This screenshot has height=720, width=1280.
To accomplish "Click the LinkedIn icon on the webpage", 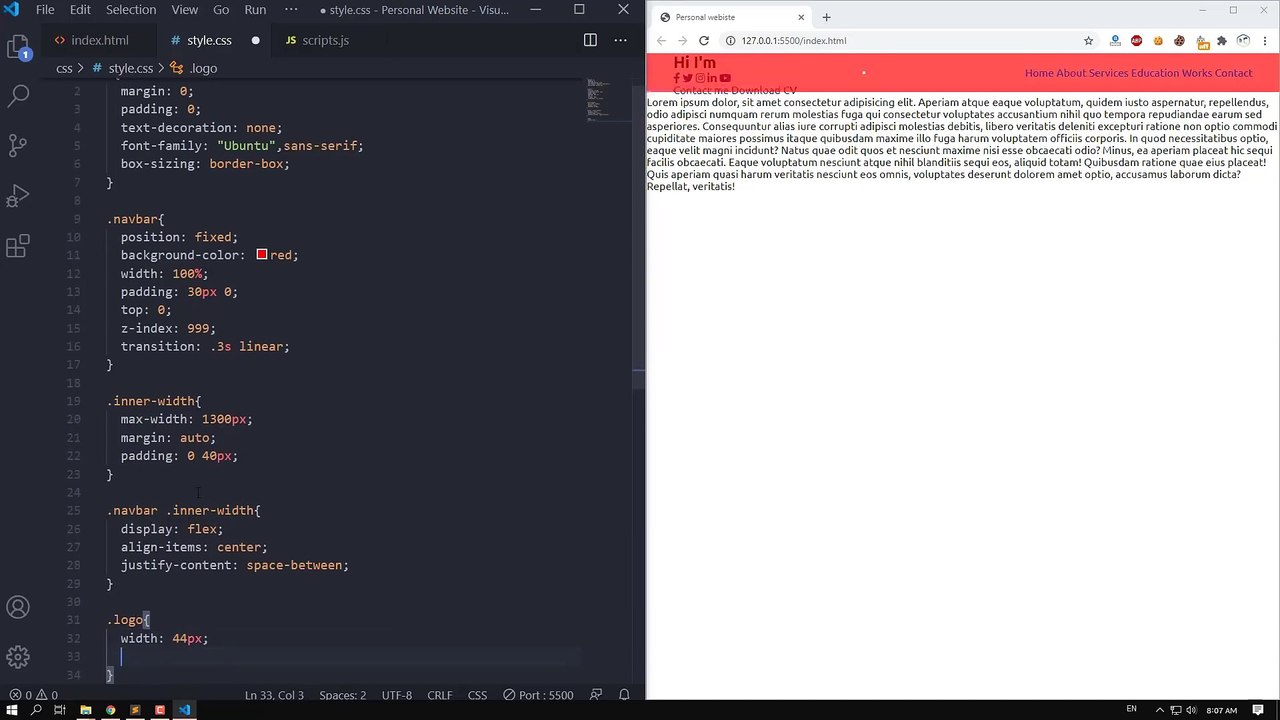I will click(712, 78).
